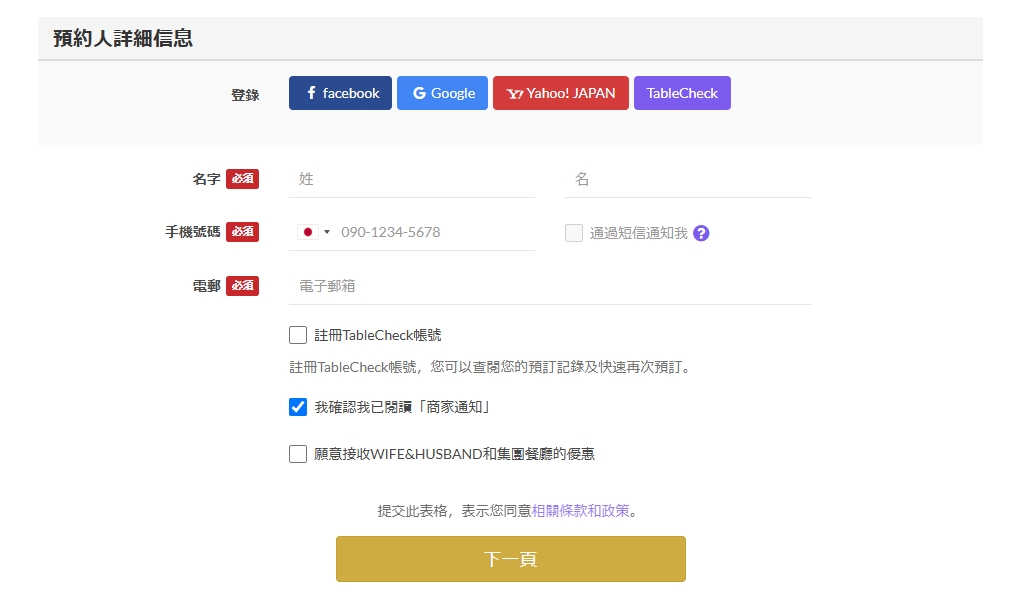Open the 相關條款和政策 link
1016x607 pixels.
[580, 511]
